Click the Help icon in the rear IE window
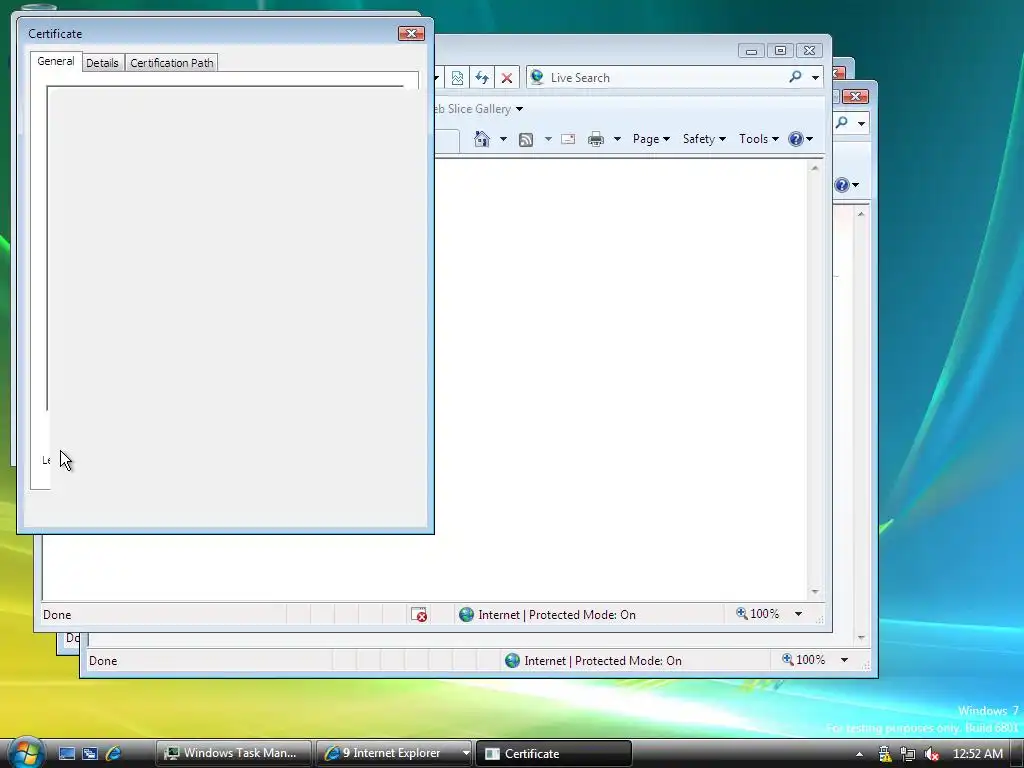Image resolution: width=1024 pixels, height=768 pixels. tap(842, 185)
